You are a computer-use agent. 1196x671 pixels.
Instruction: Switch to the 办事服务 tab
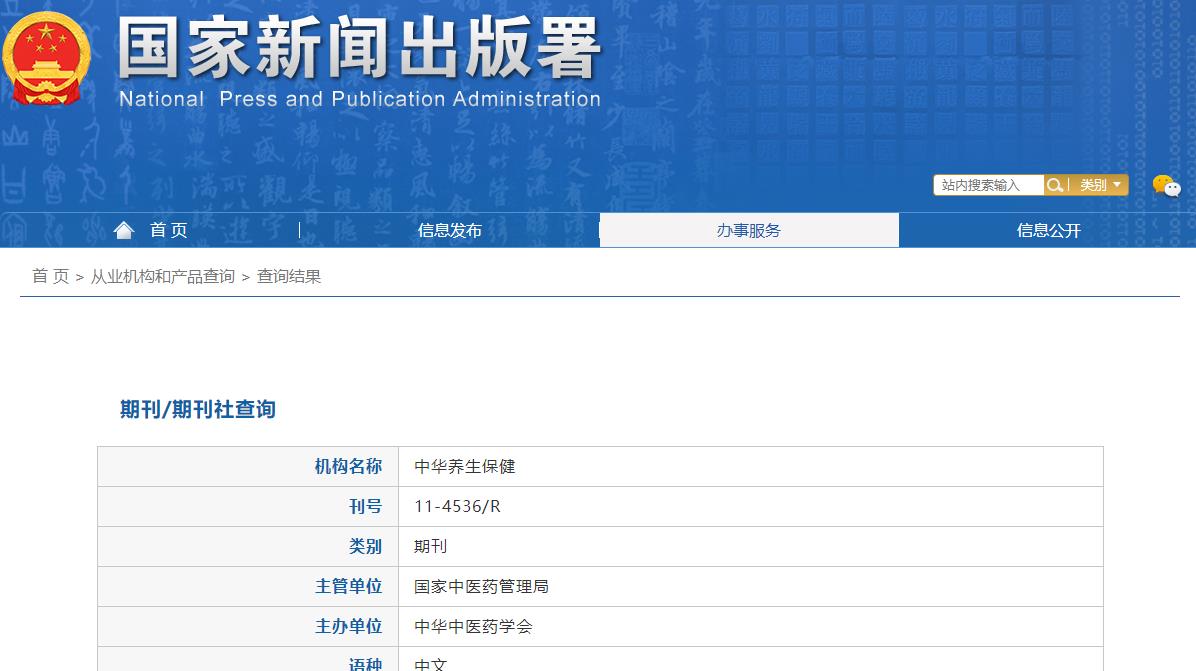(x=748, y=230)
